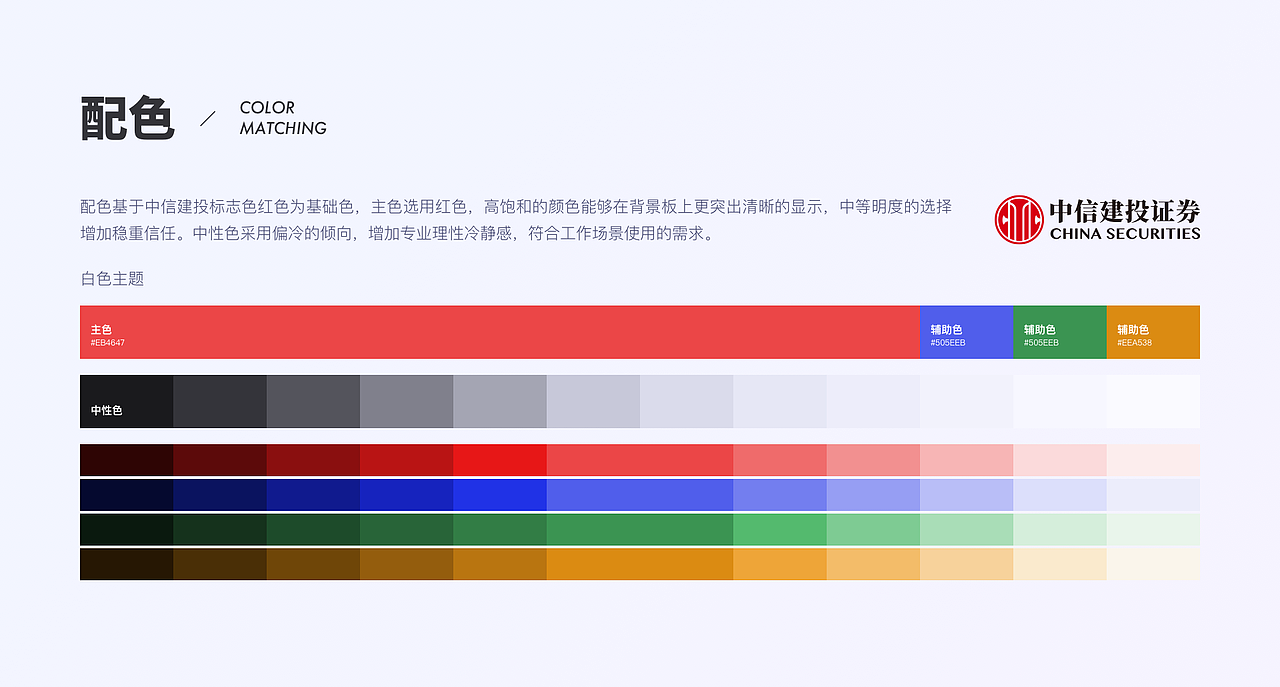Click the COLOR MATCHING subtitle
This screenshot has width=1280, height=687.
[x=282, y=117]
